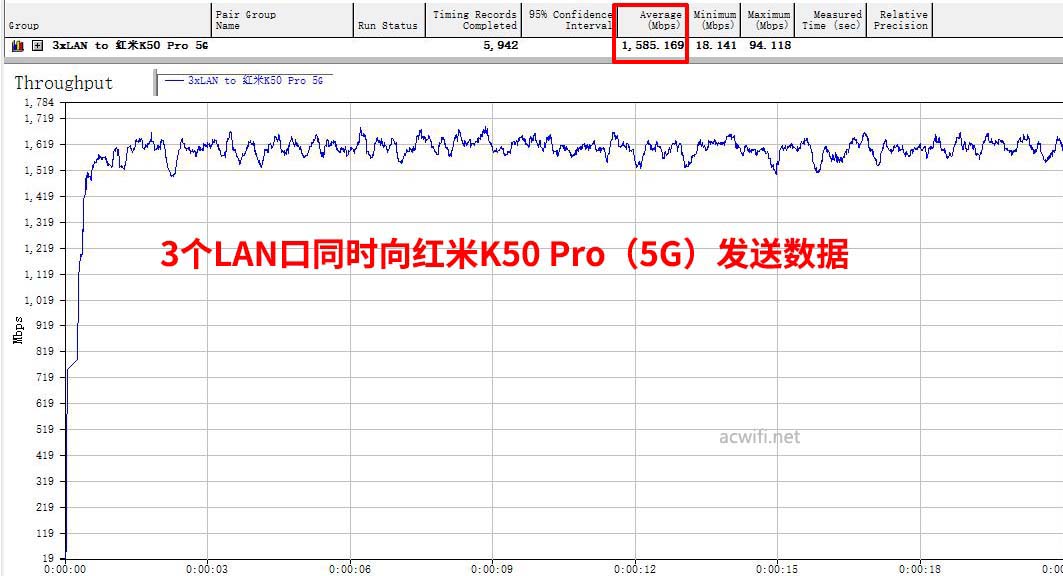Click the 0:00:09 time label on the X axis
The image size is (1063, 576).
tap(492, 569)
